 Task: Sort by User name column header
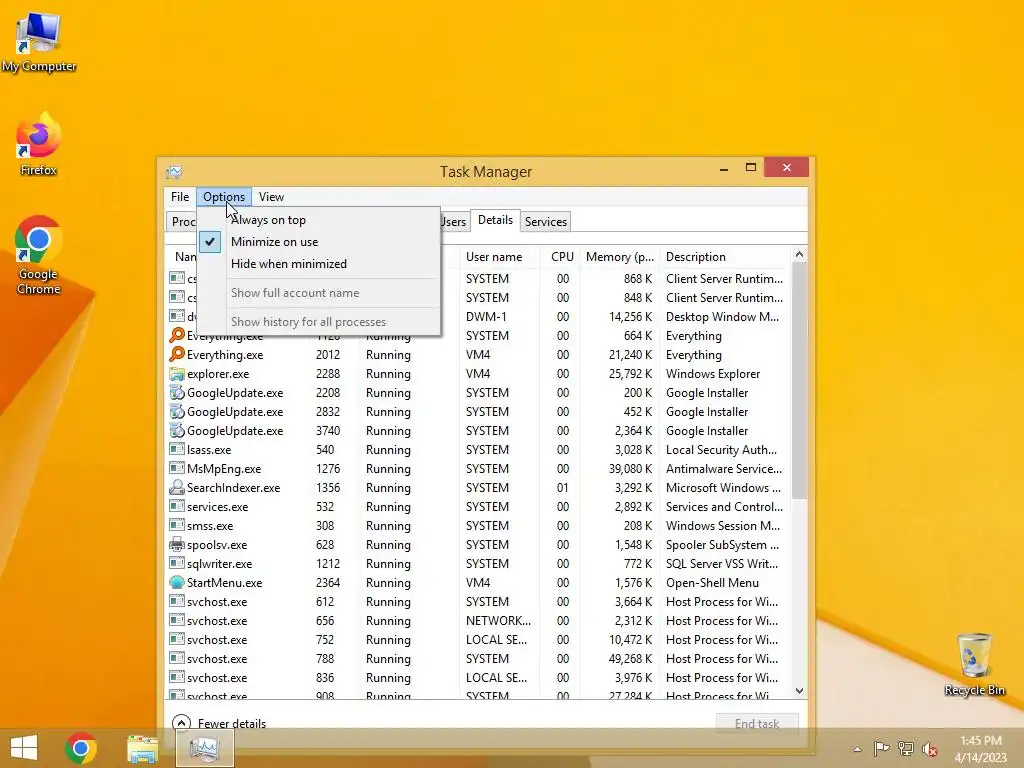(500, 257)
